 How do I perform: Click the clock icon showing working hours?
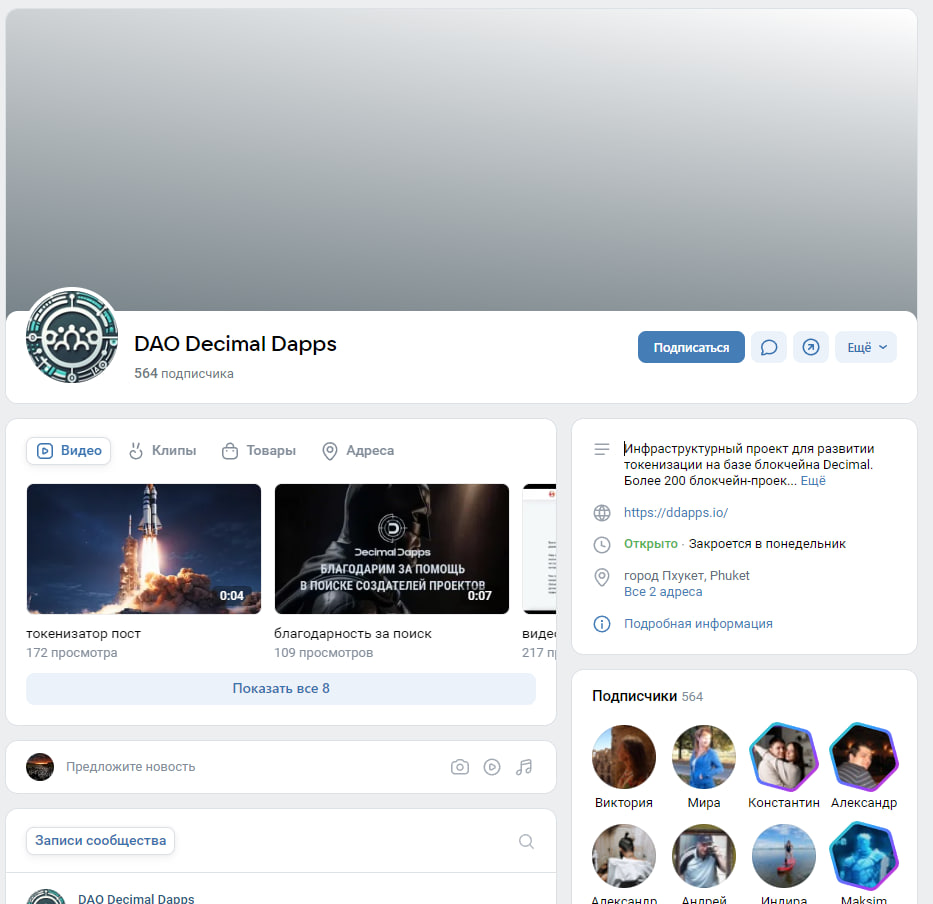[601, 545]
